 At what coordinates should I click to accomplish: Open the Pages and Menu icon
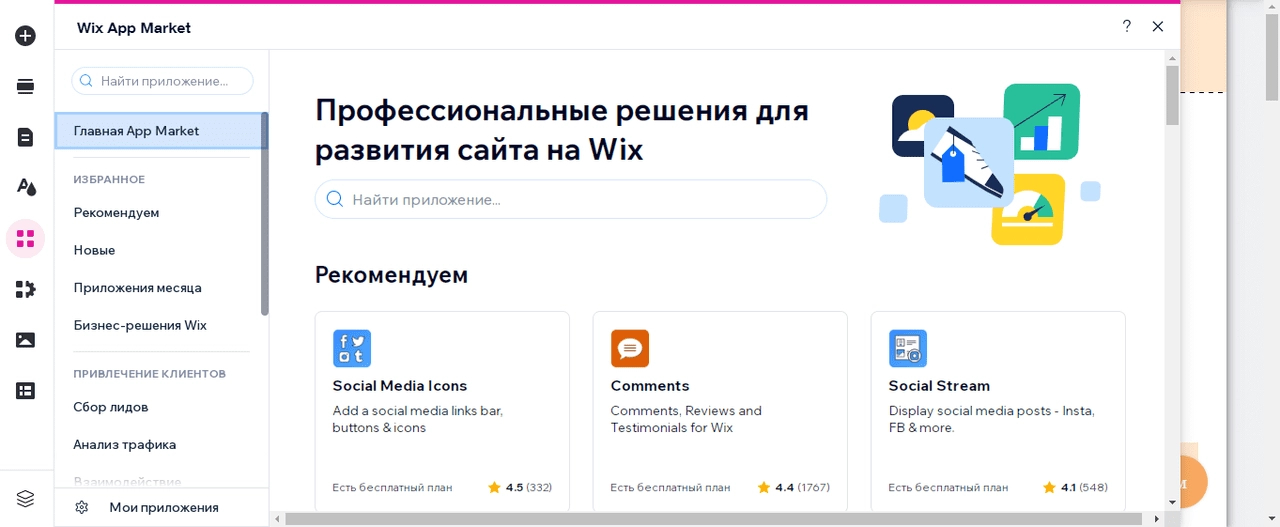click(x=25, y=137)
